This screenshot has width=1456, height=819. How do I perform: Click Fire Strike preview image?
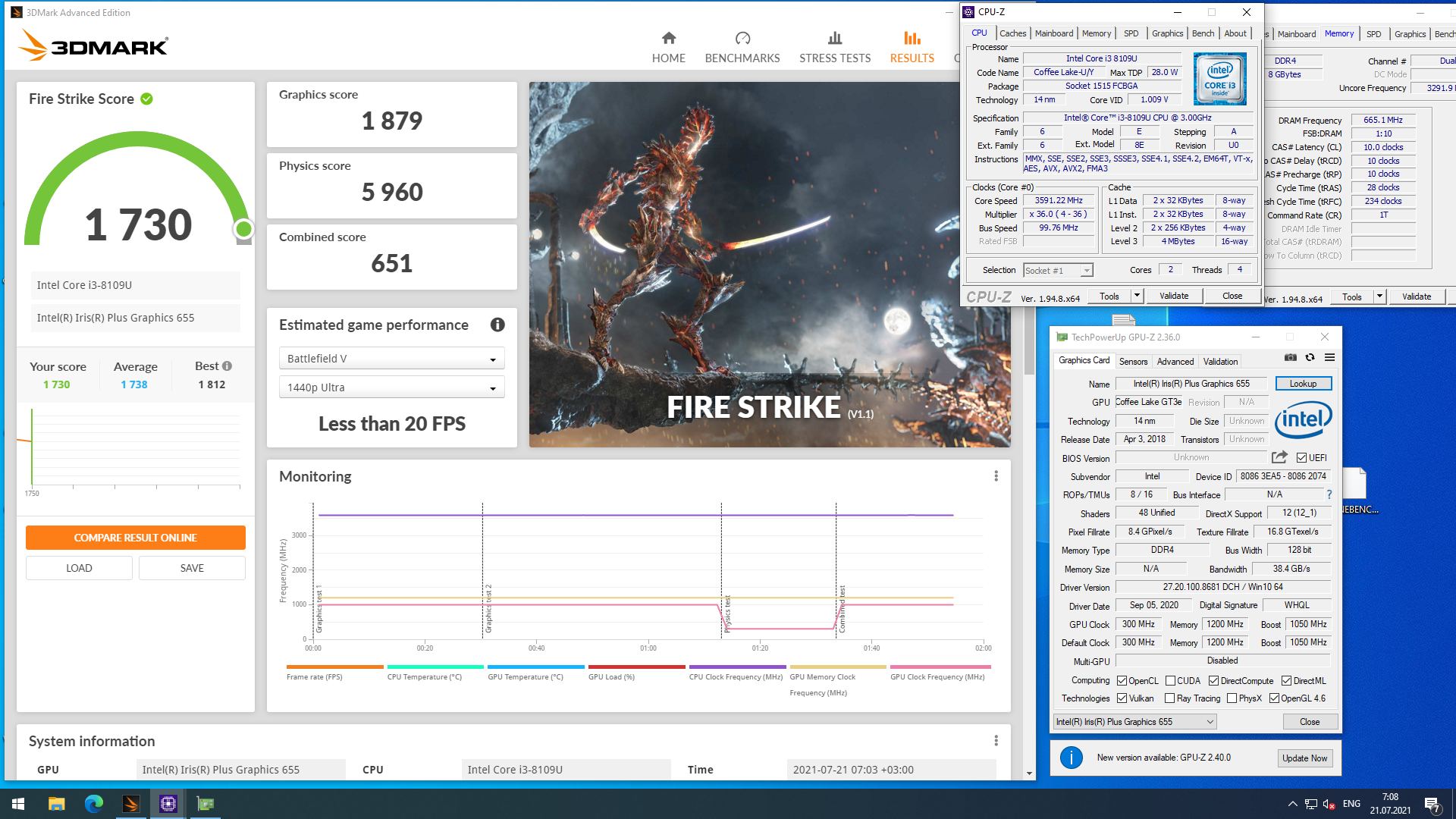[x=770, y=264]
